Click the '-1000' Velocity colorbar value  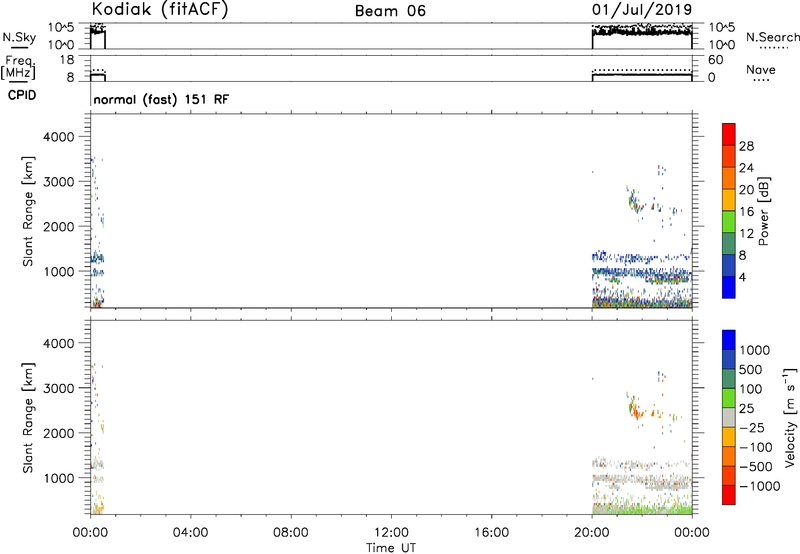tap(760, 486)
